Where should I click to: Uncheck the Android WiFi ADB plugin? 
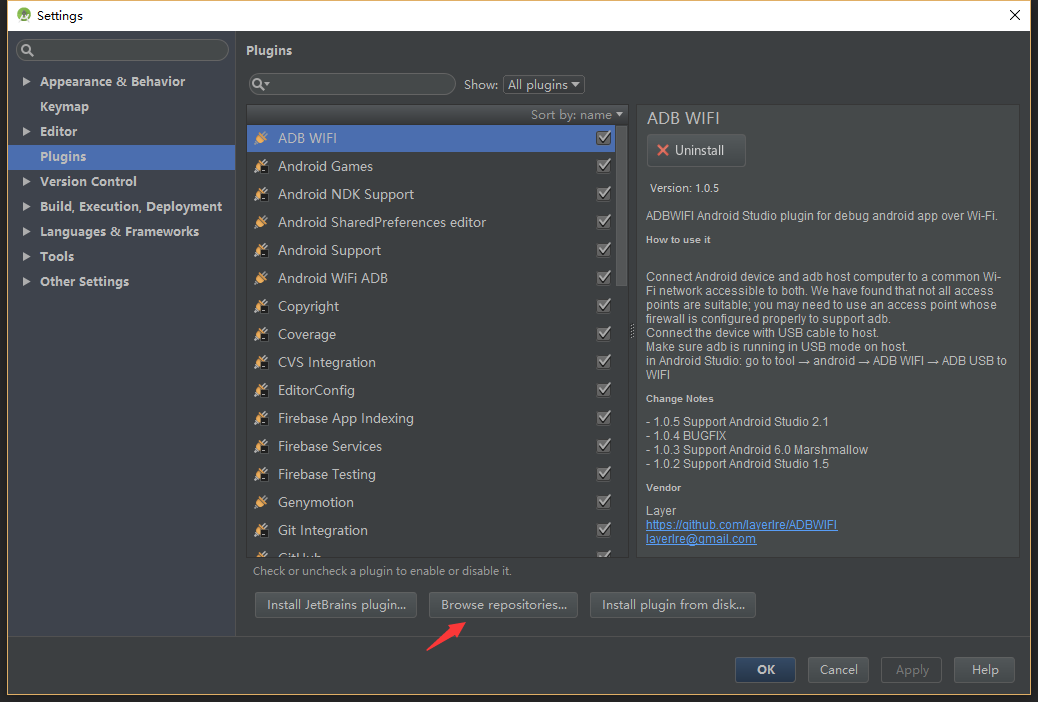[x=604, y=277]
